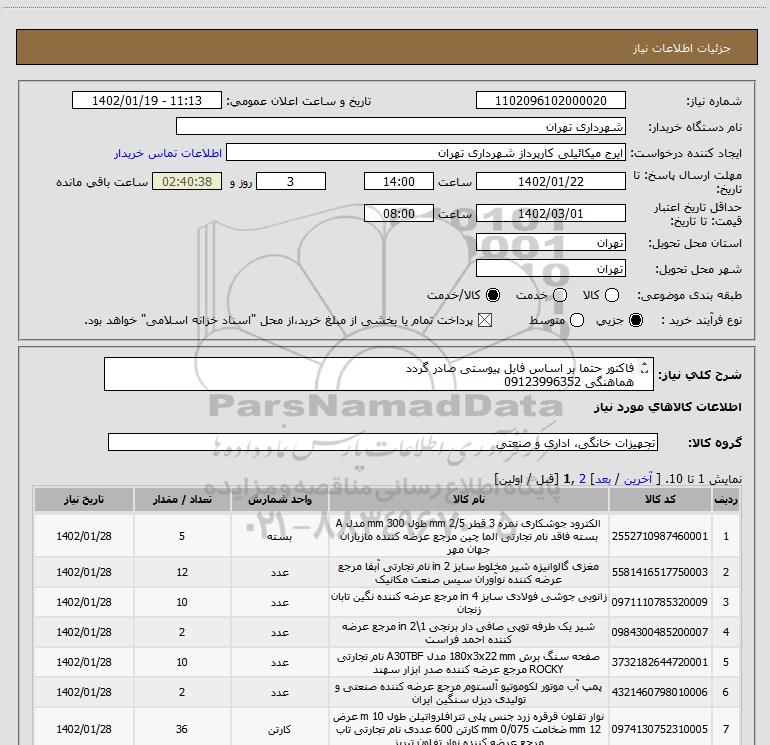
Task: Click item code 4321460798010006
Action: click(x=660, y=692)
